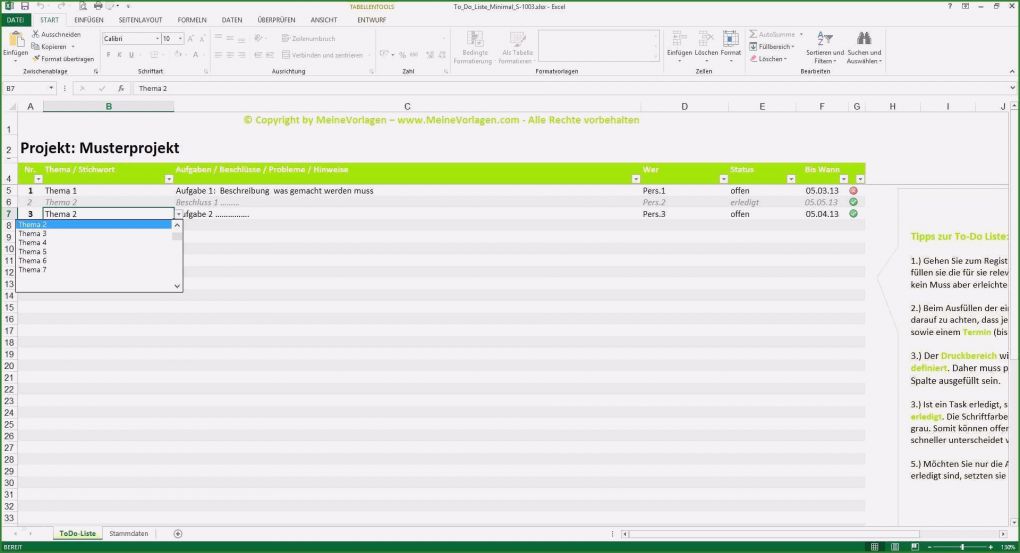The height and width of the screenshot is (553, 1020).
Task: Click the Suchen und Auswählen binoculars icon
Action: point(863,40)
